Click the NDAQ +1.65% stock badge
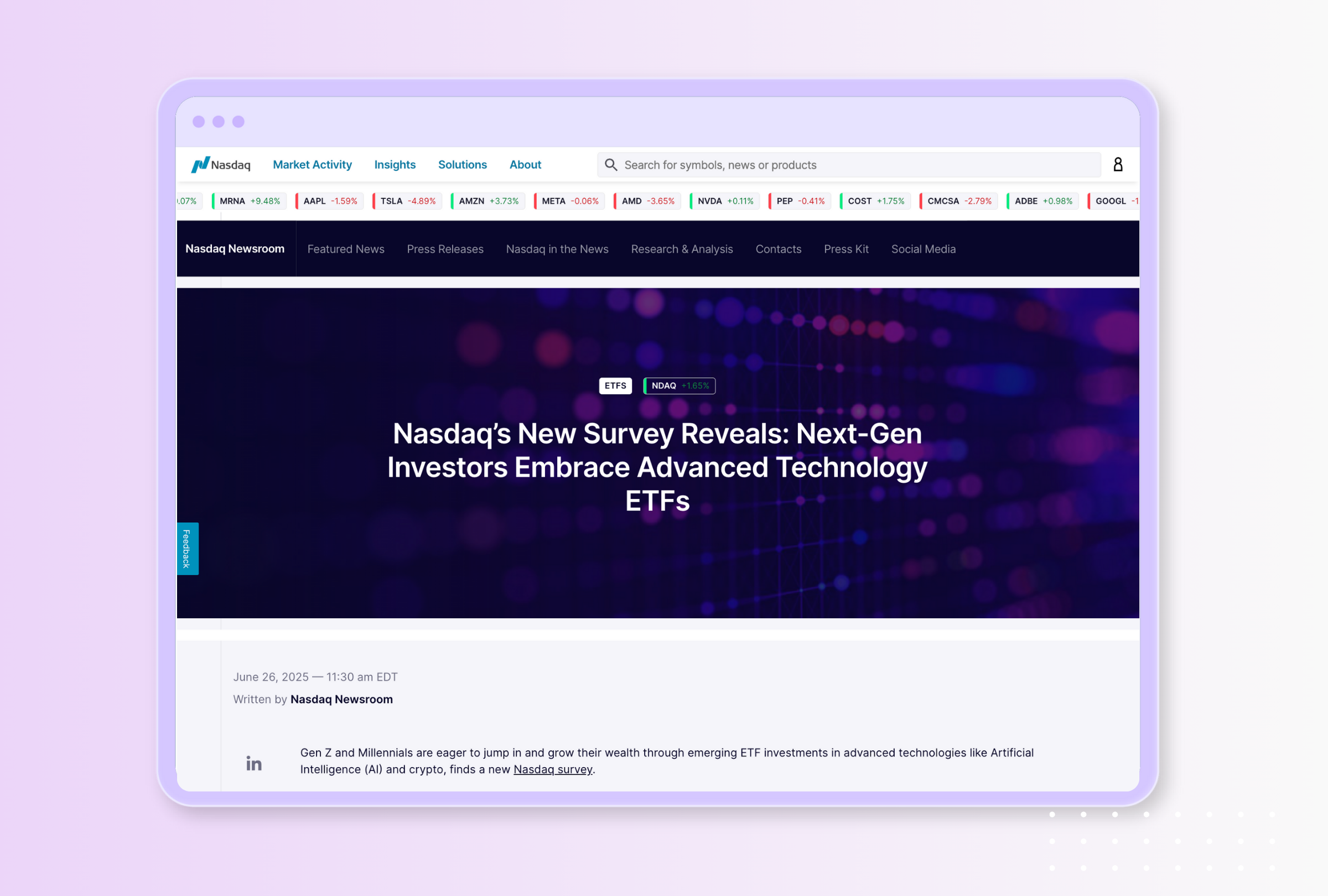The height and width of the screenshot is (896, 1328). pyautogui.click(x=679, y=386)
